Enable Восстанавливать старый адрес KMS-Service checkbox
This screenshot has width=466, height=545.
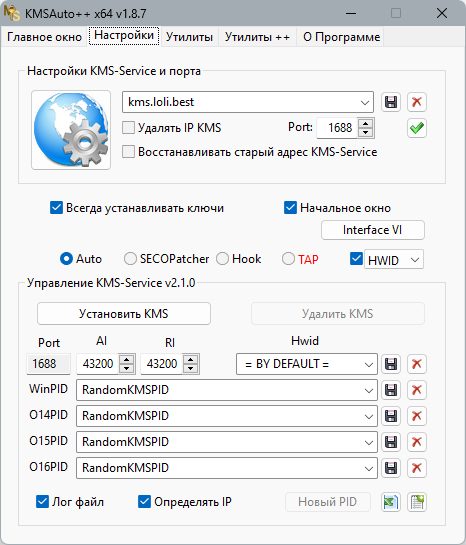128,152
